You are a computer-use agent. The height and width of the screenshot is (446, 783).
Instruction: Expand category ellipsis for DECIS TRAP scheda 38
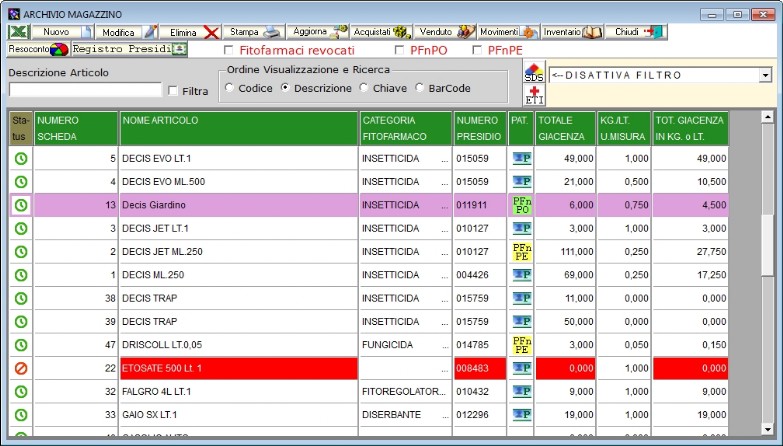click(x=445, y=299)
